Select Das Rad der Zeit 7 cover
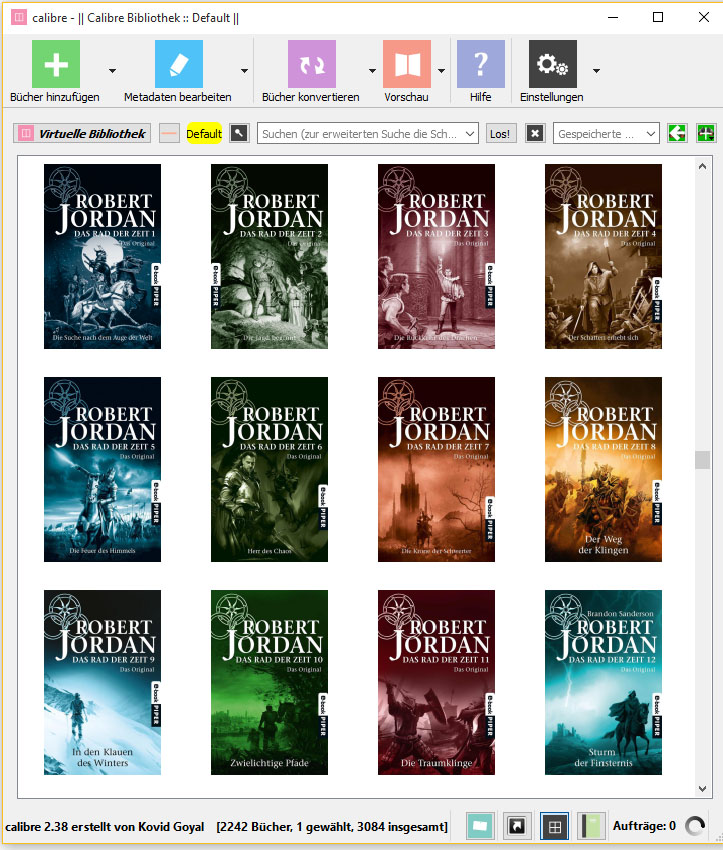The image size is (723, 850). click(436, 469)
